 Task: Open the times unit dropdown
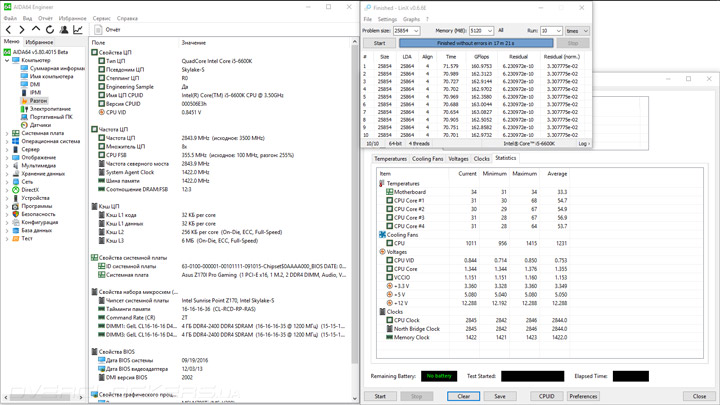(576, 31)
